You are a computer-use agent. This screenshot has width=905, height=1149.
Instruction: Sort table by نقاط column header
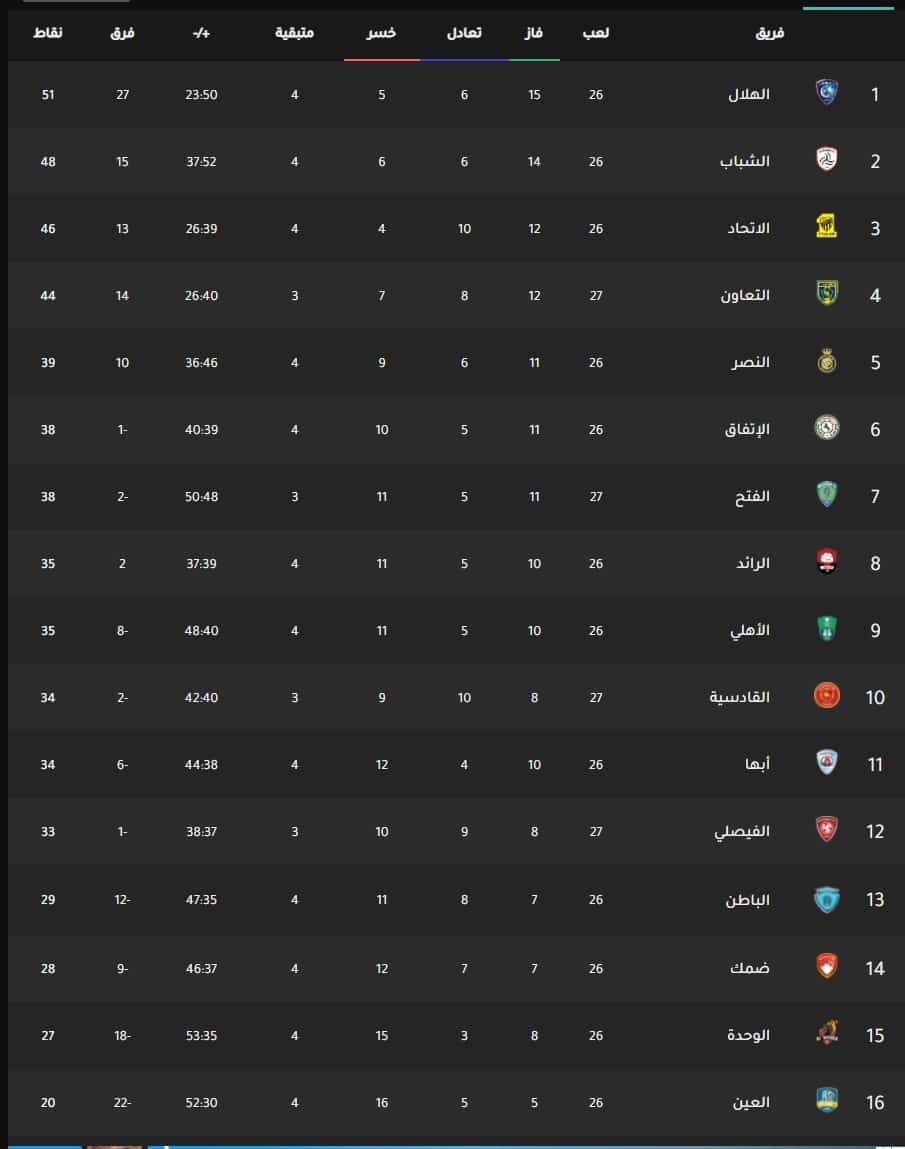pos(48,33)
